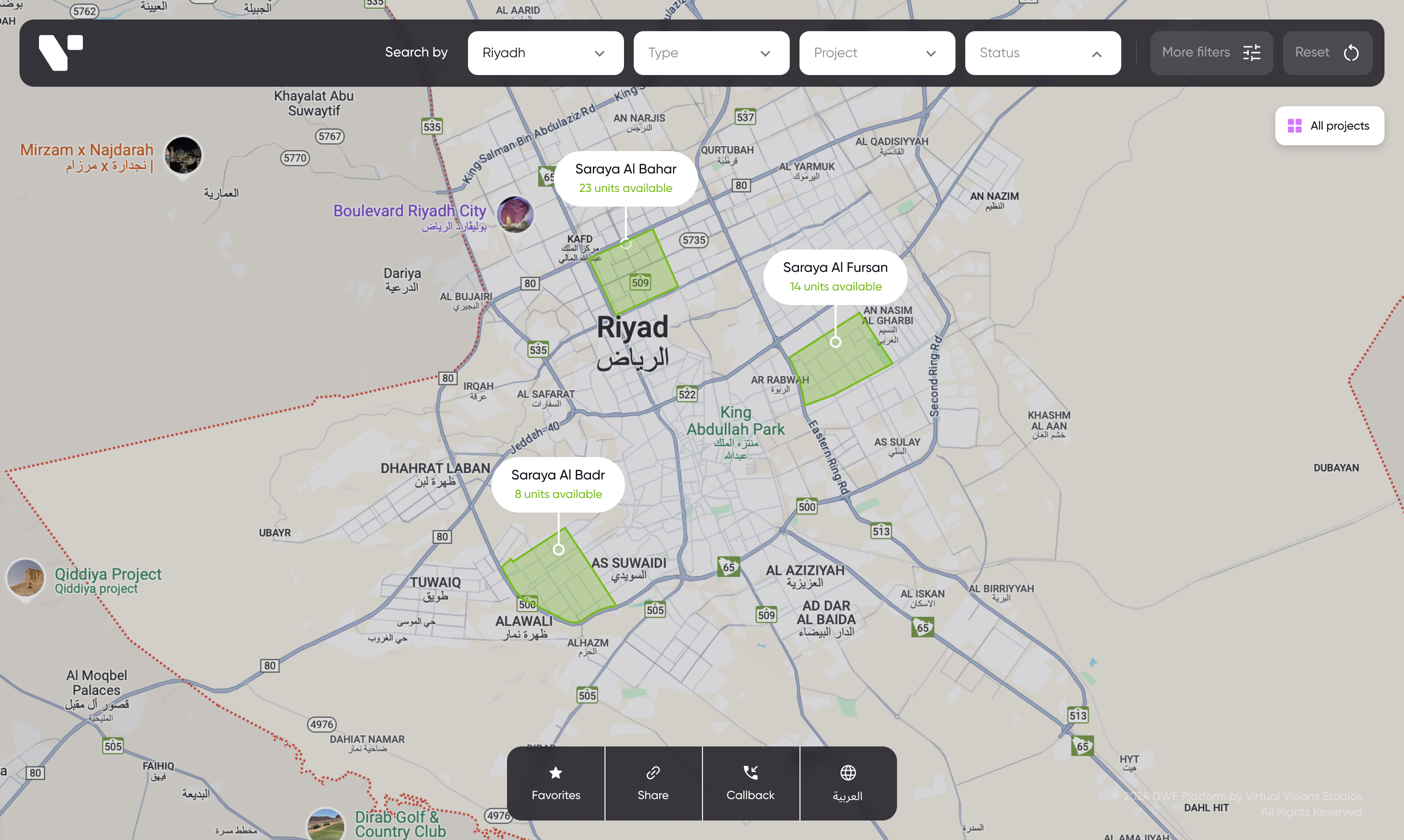Switch language with the globe icon

coord(848,773)
